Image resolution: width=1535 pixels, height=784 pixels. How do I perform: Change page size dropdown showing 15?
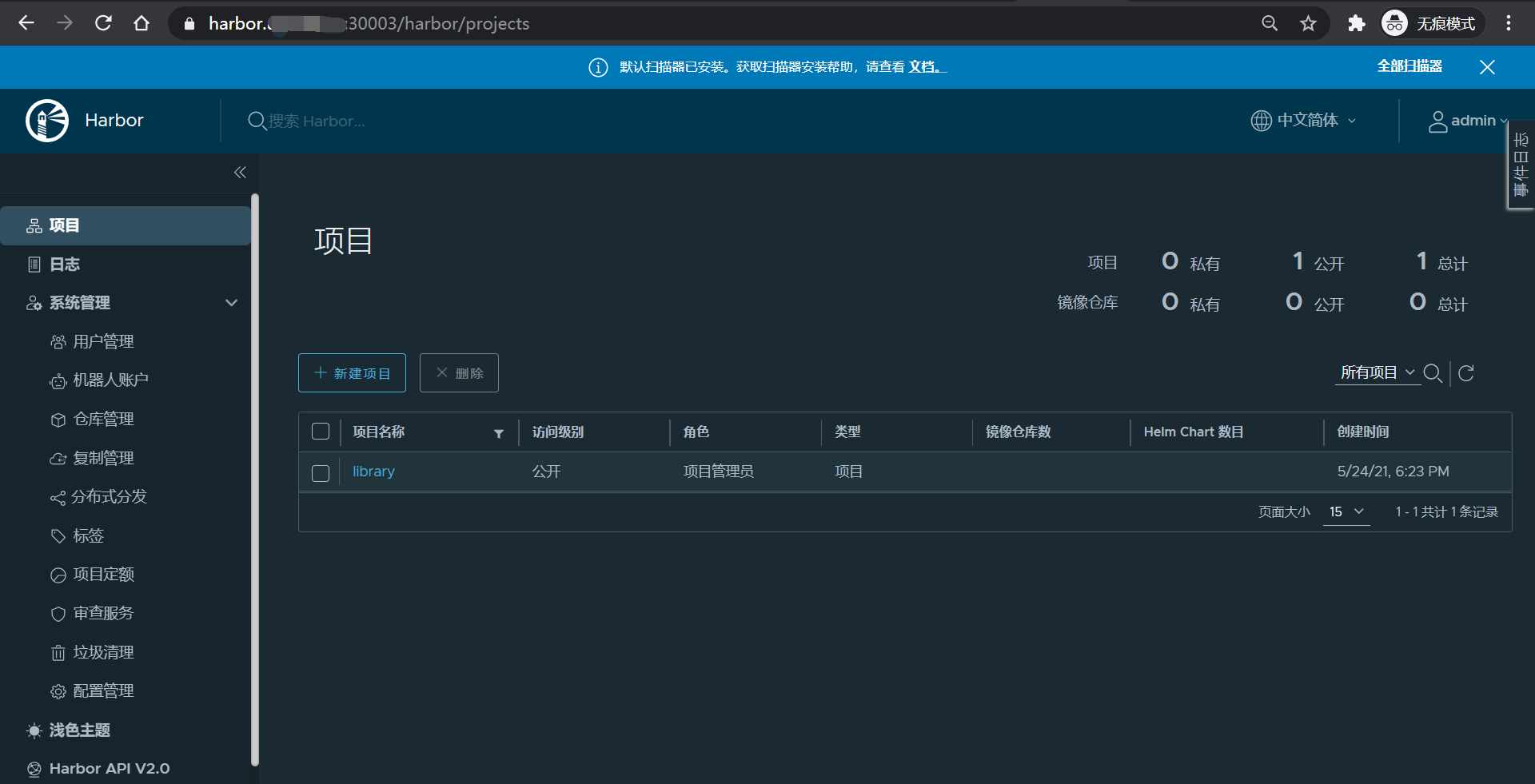[1346, 512]
